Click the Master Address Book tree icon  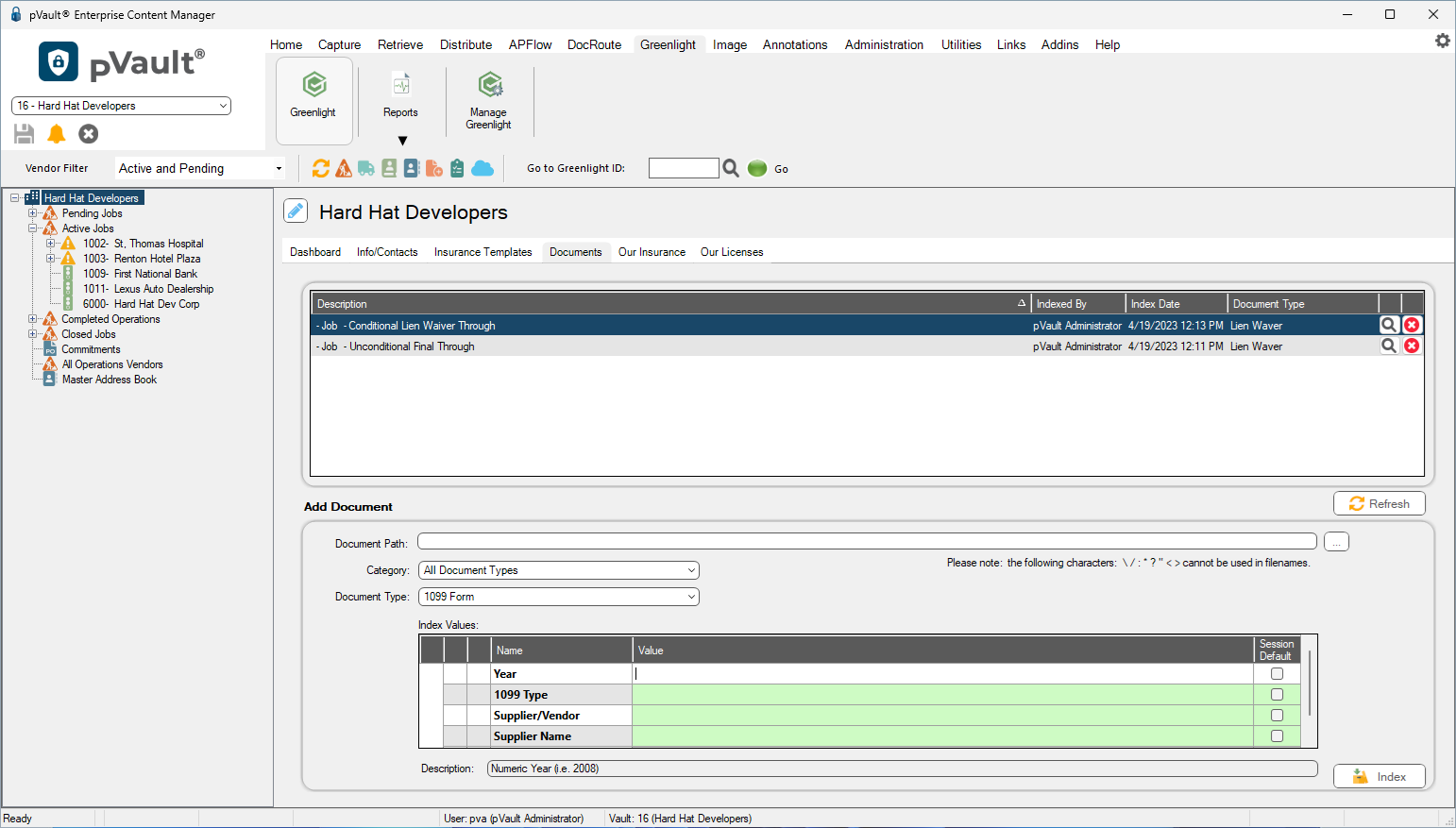(50, 380)
